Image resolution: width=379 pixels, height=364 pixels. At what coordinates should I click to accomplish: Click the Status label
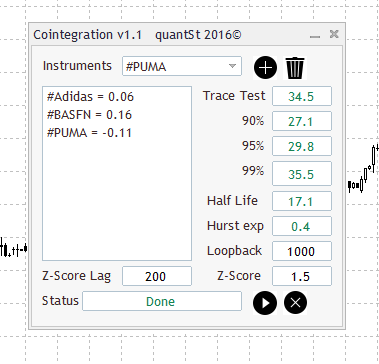(60, 301)
